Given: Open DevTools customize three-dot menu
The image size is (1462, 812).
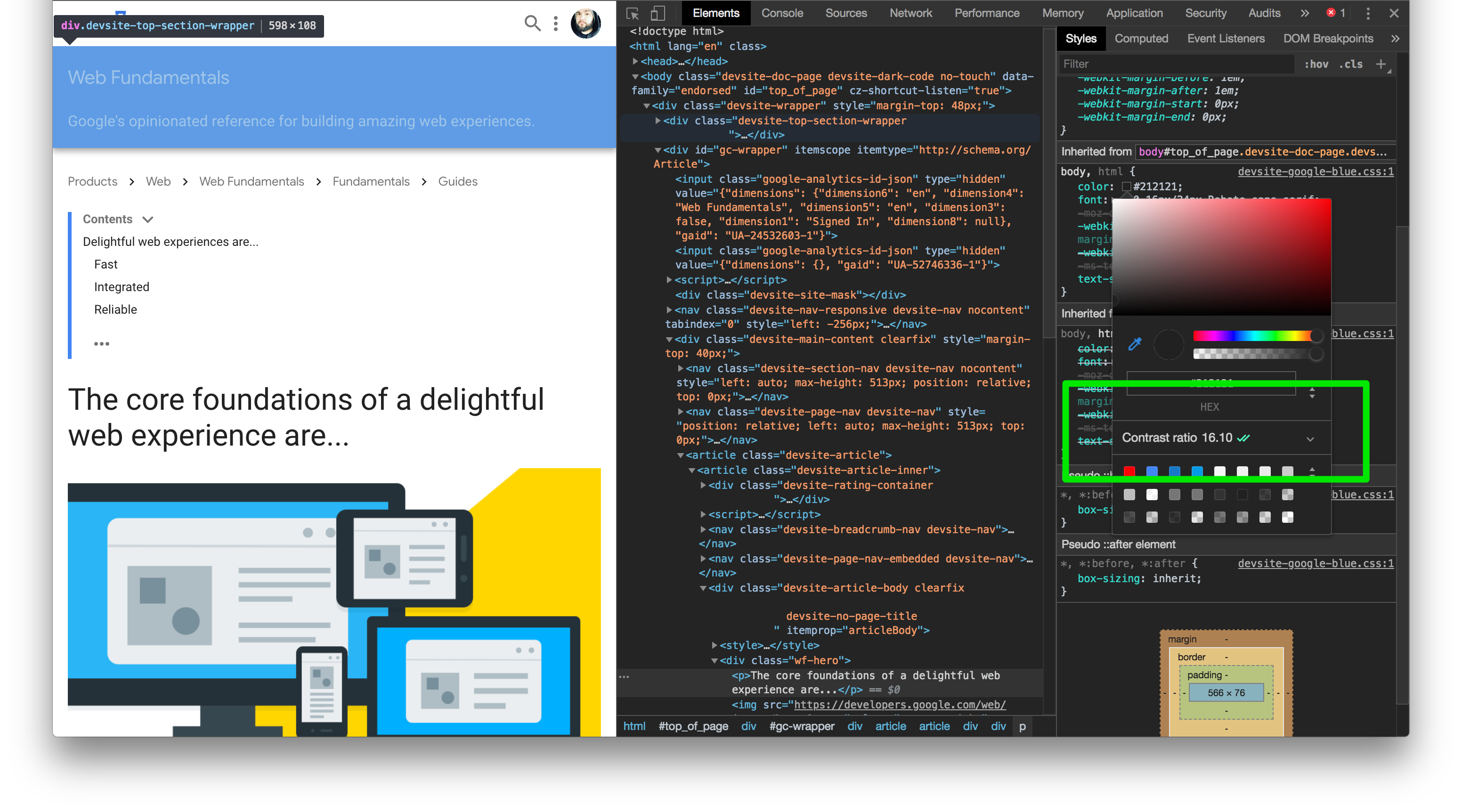Looking at the screenshot, I should 1368,13.
